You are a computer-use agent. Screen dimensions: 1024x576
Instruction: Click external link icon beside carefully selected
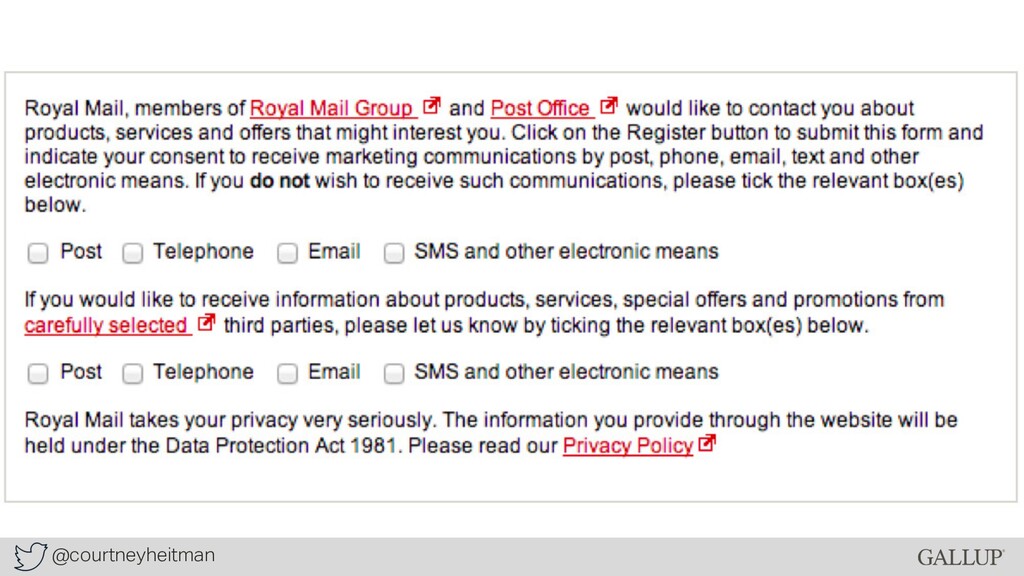(x=206, y=323)
